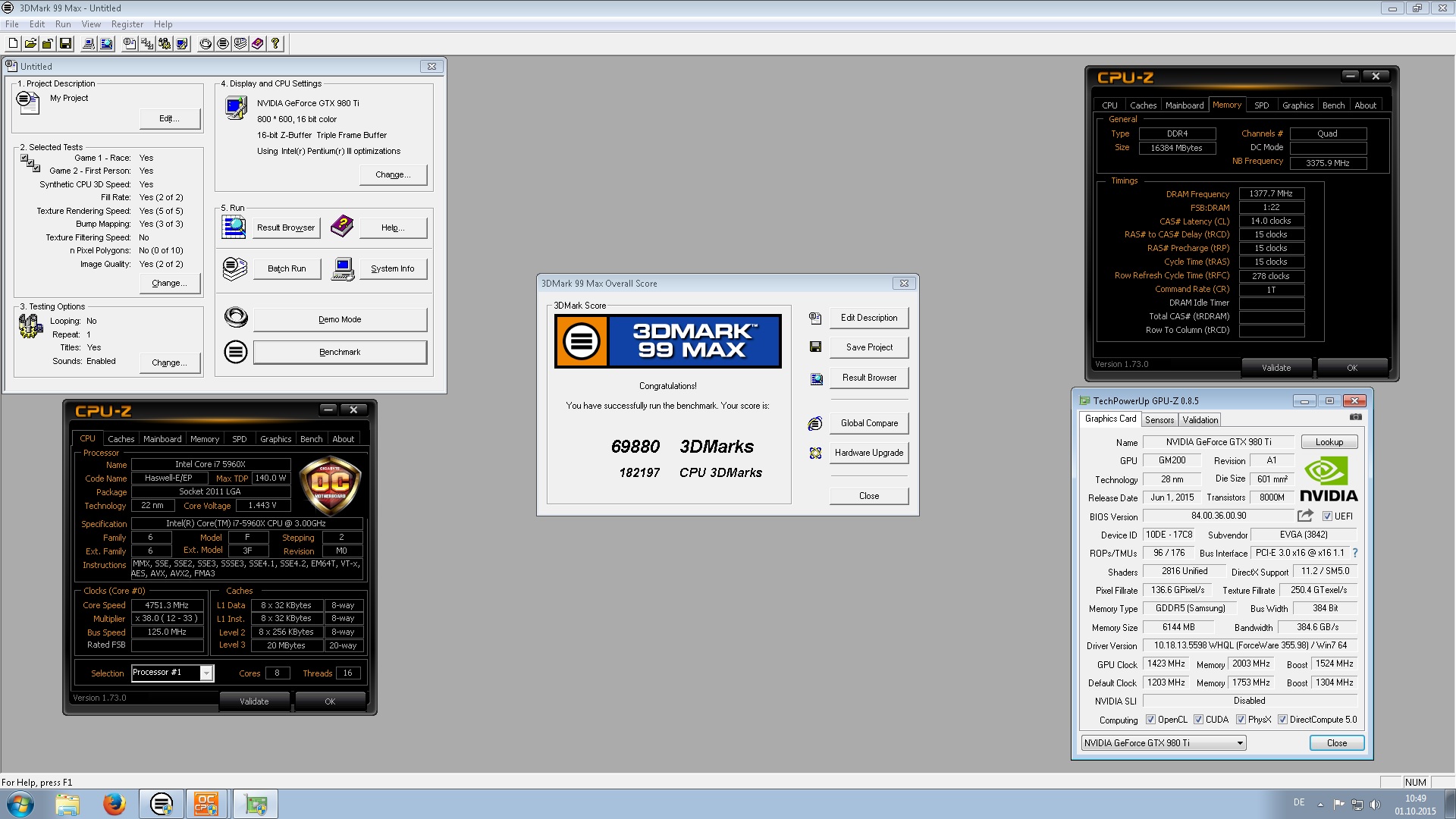Click the System Info computer toolbar icon
Viewport: 1456px width, 819px height.
tap(89, 43)
